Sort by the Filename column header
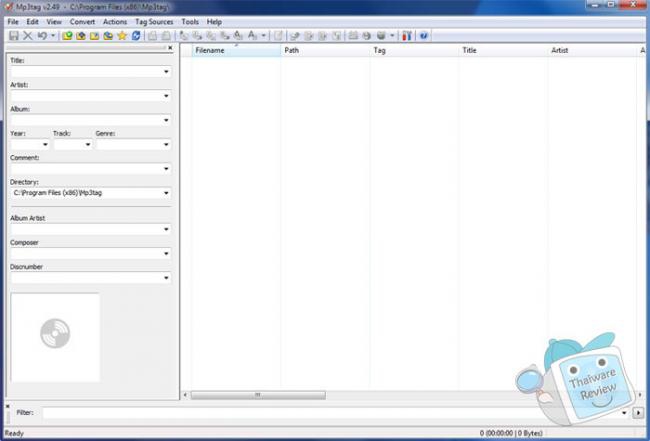 point(236,50)
